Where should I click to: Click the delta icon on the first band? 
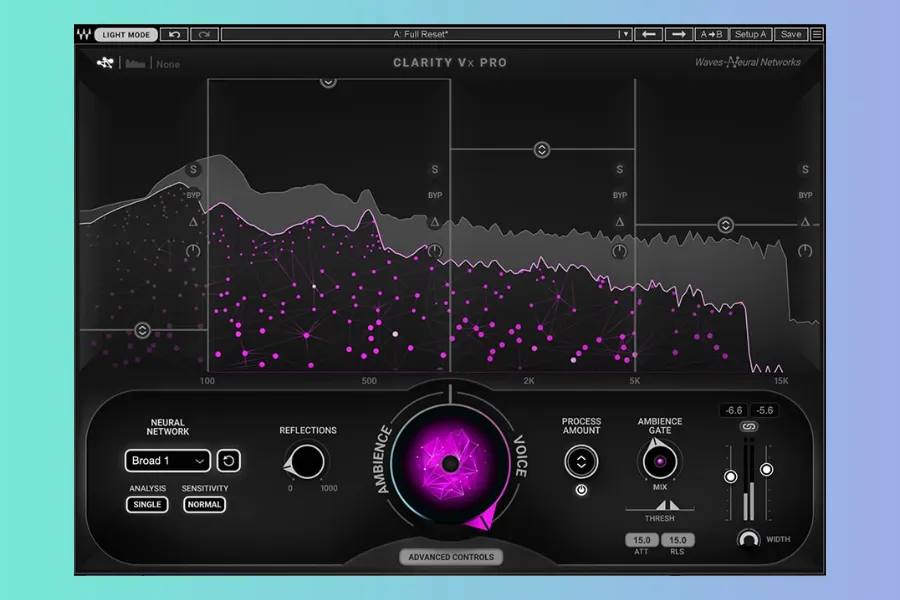point(194,222)
